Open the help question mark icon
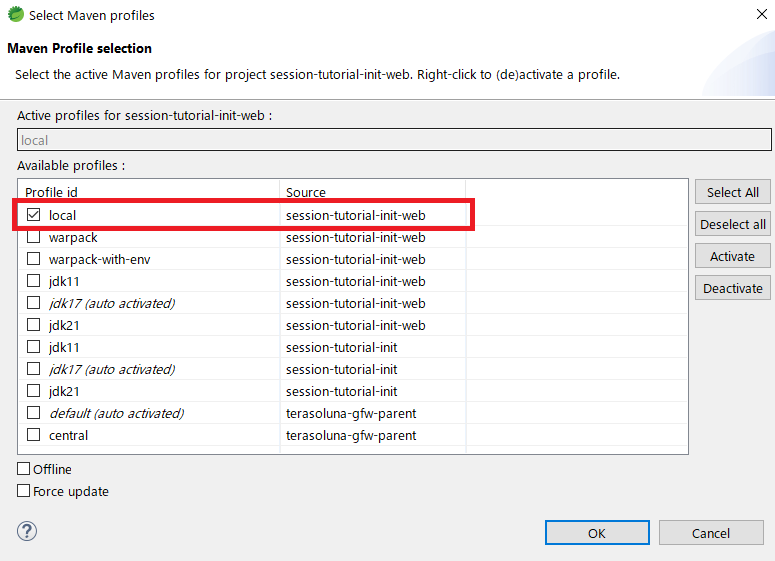775x561 pixels. pyautogui.click(x=27, y=531)
